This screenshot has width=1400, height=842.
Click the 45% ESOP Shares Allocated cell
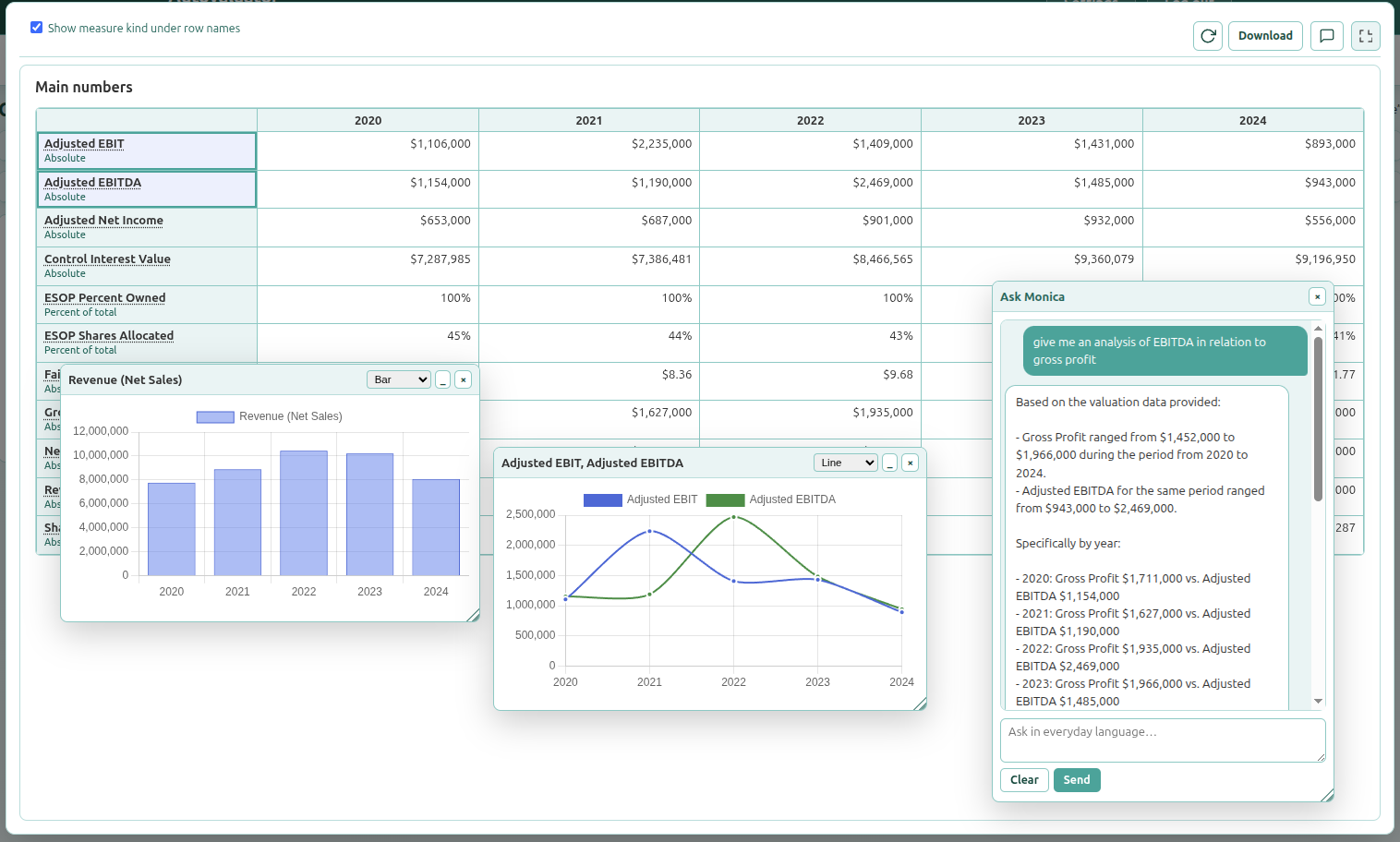point(368,343)
